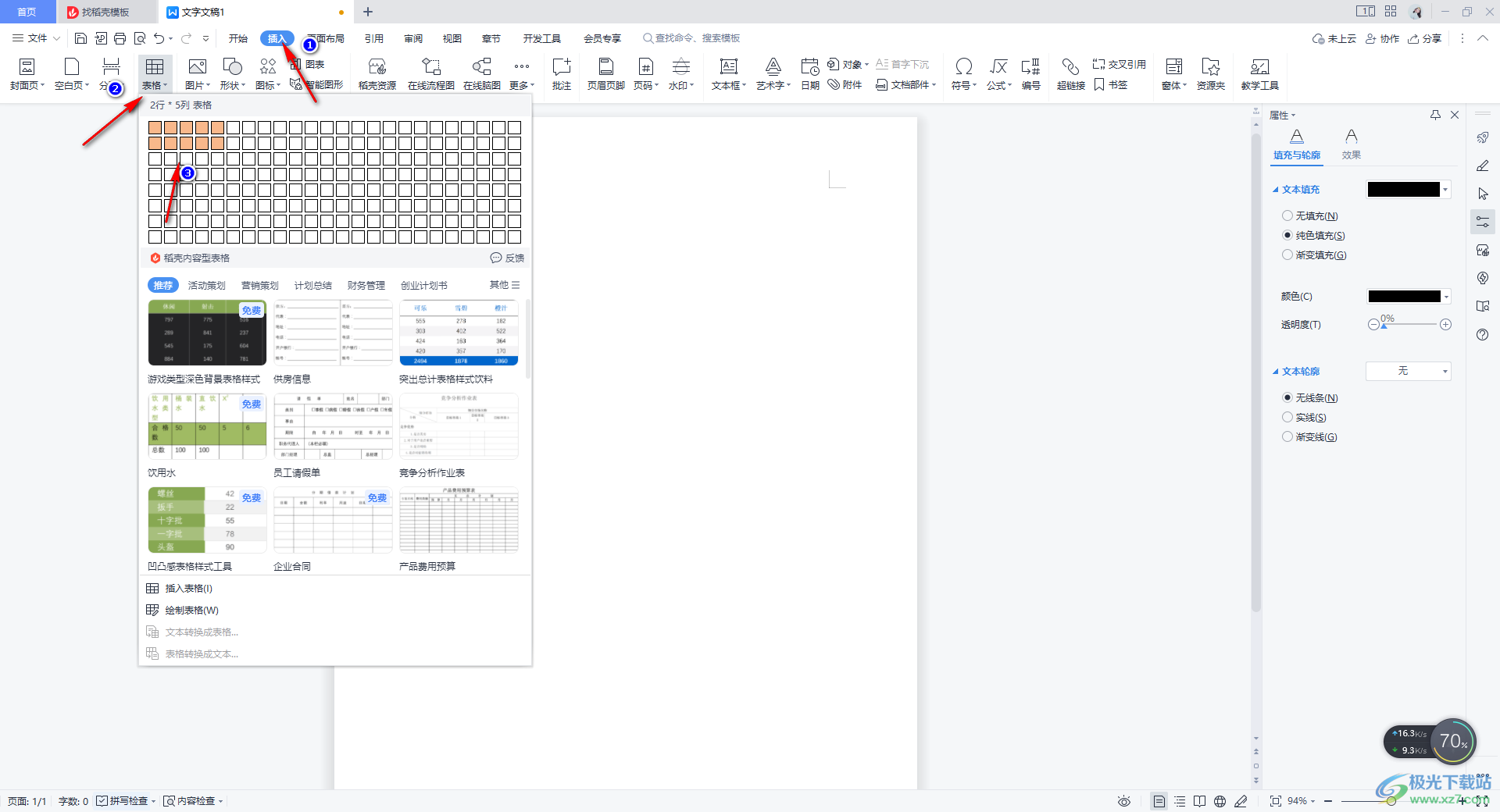The image size is (1500, 812).
Task: Open the Cover Page (封面页) tool
Action: pyautogui.click(x=27, y=75)
